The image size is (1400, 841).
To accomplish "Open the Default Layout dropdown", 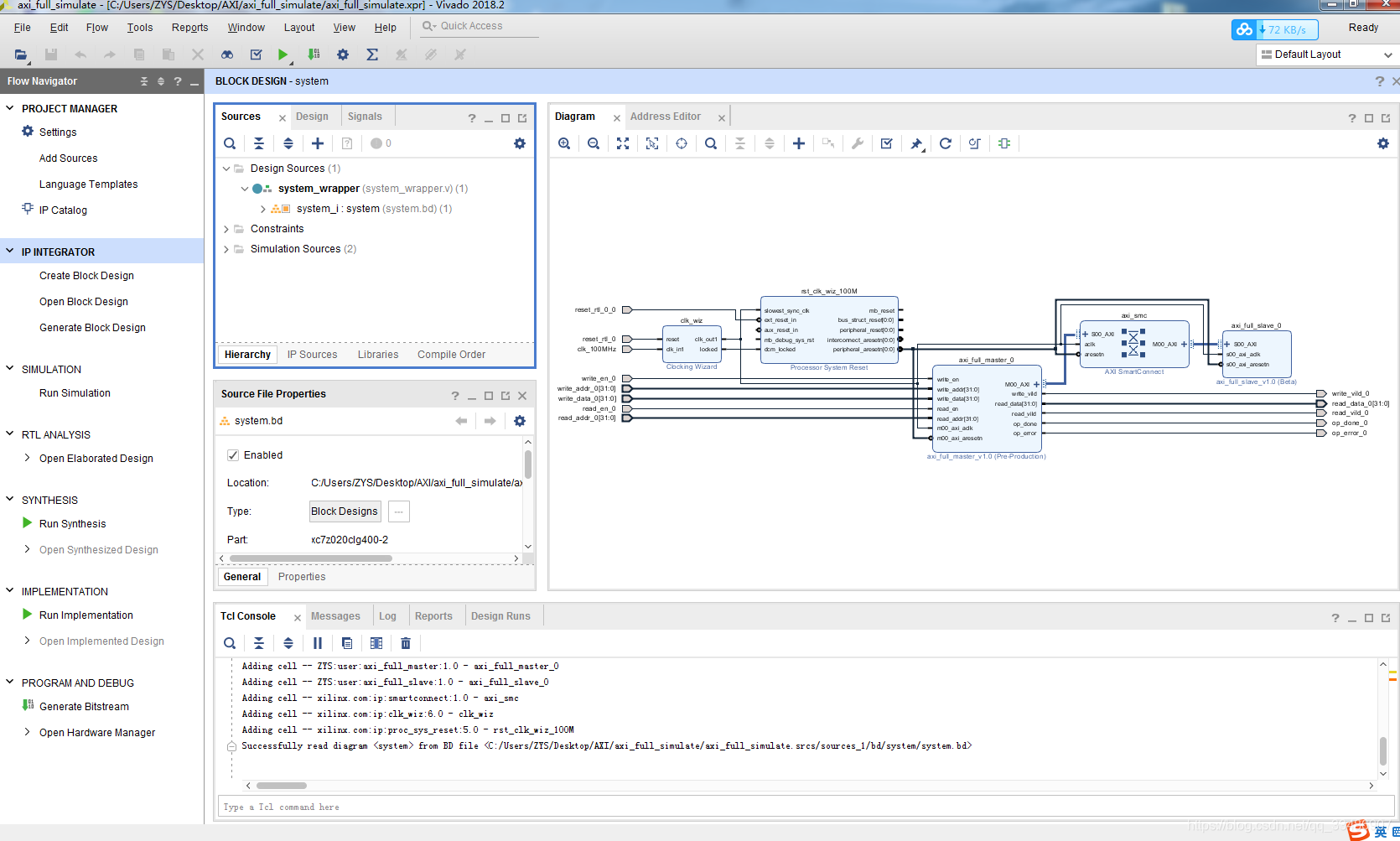I will [1328, 55].
